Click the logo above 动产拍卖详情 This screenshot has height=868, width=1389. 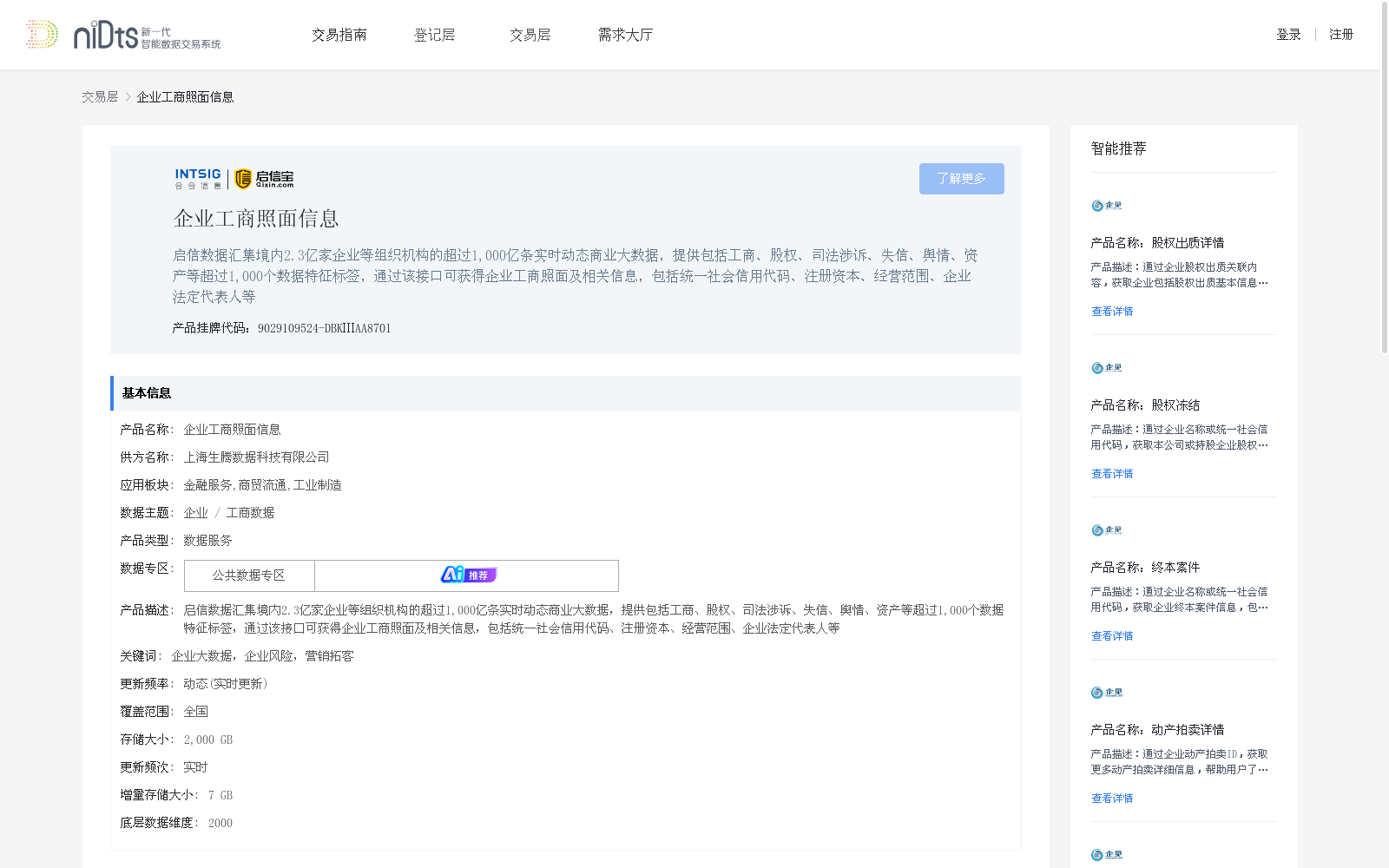pos(1107,693)
